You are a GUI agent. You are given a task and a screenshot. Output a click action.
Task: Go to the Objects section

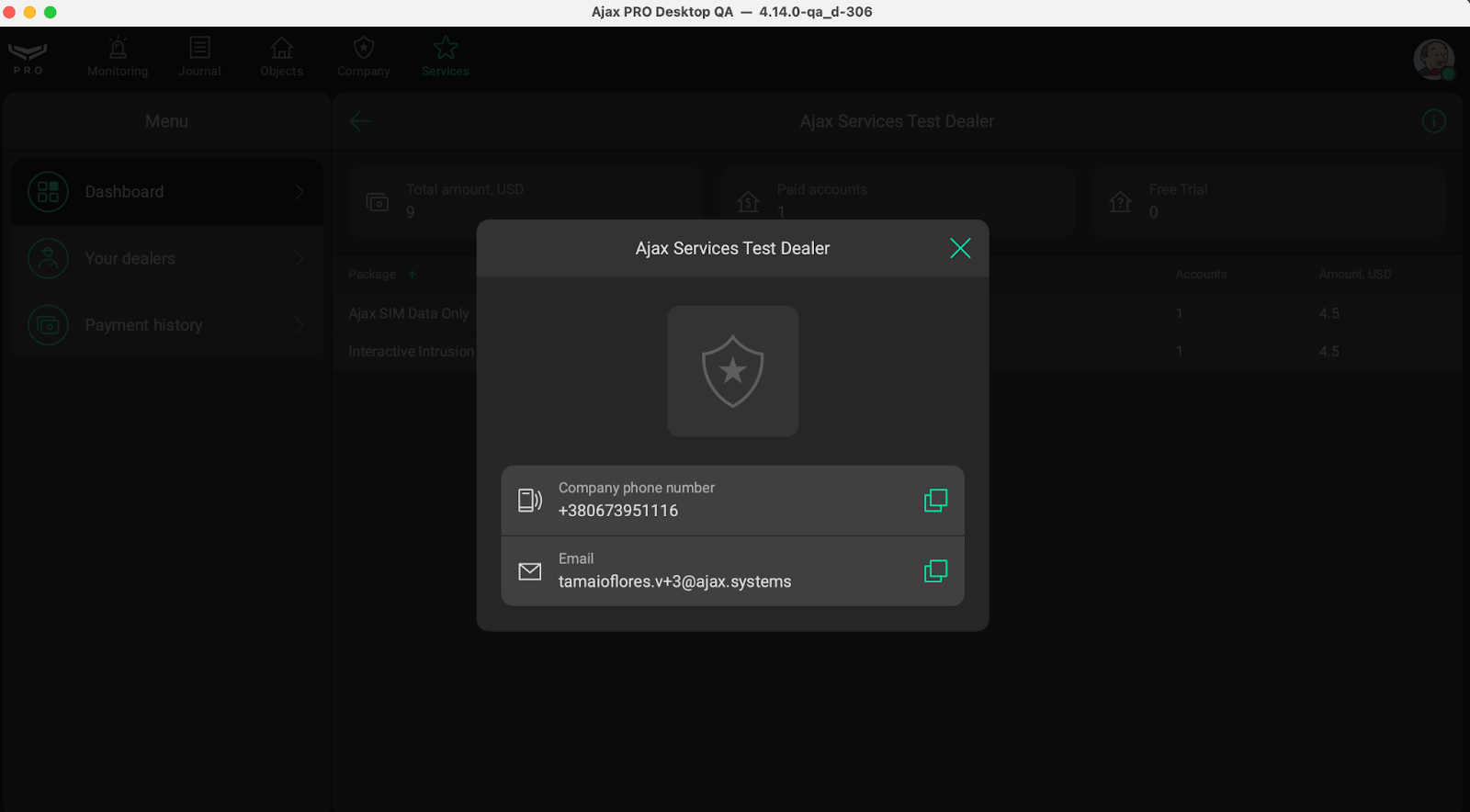281,56
